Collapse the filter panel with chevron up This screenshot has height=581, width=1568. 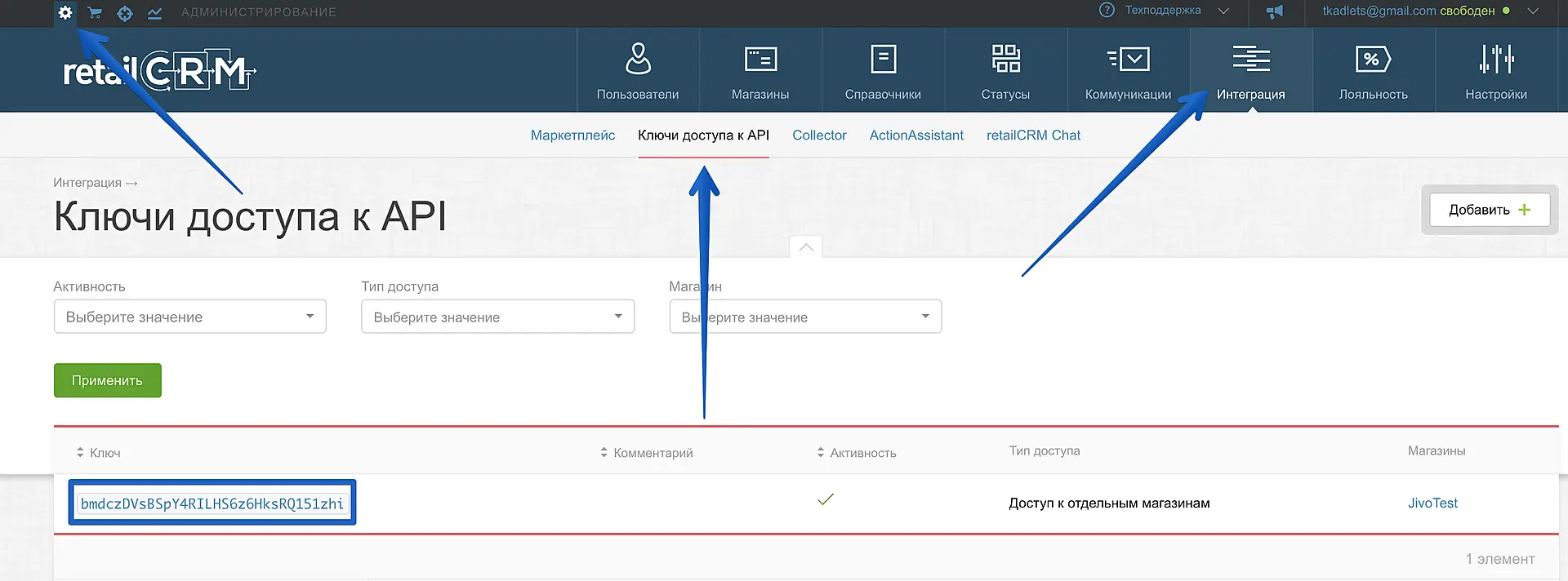[806, 247]
